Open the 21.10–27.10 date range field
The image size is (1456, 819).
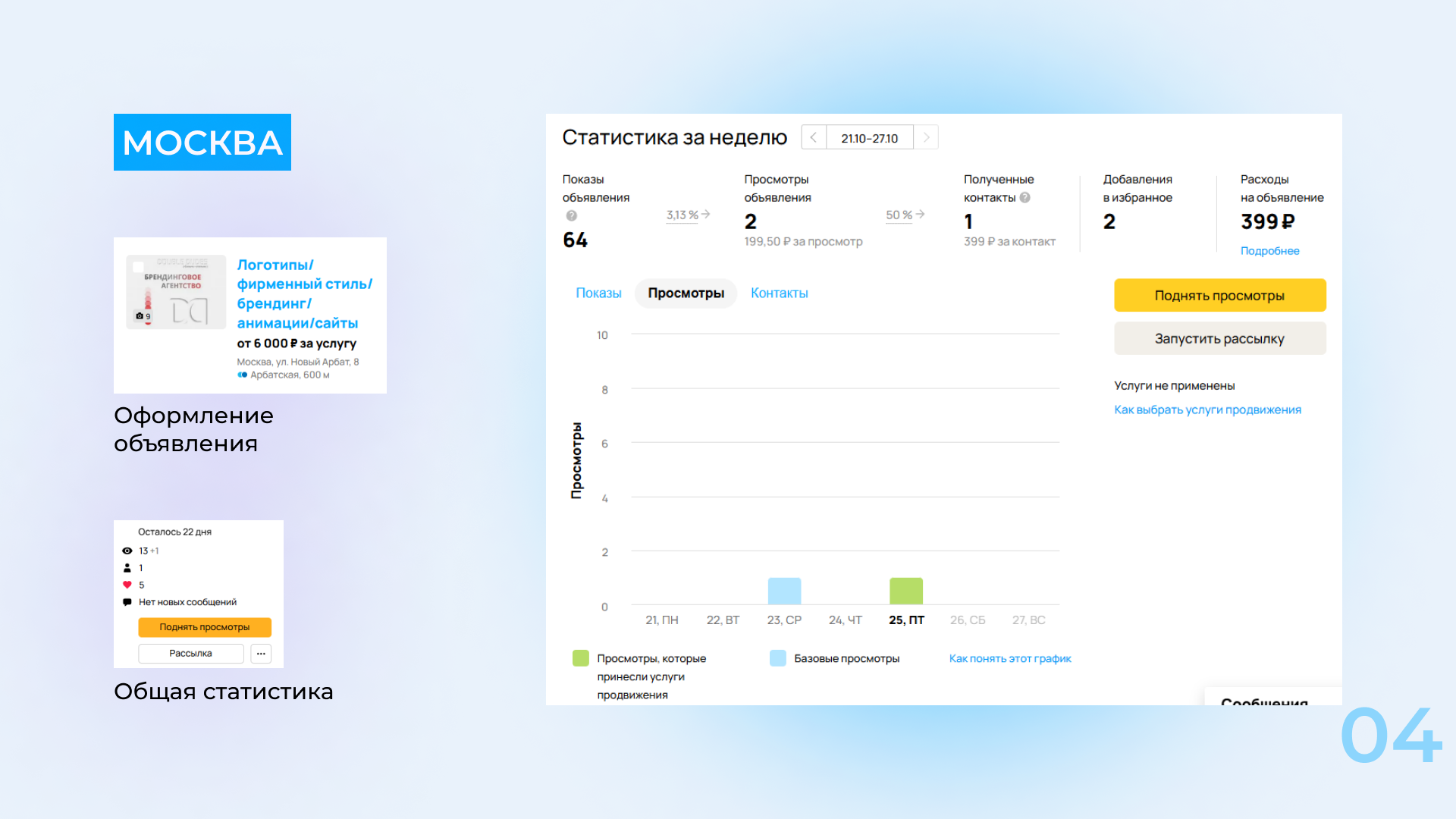(x=869, y=138)
